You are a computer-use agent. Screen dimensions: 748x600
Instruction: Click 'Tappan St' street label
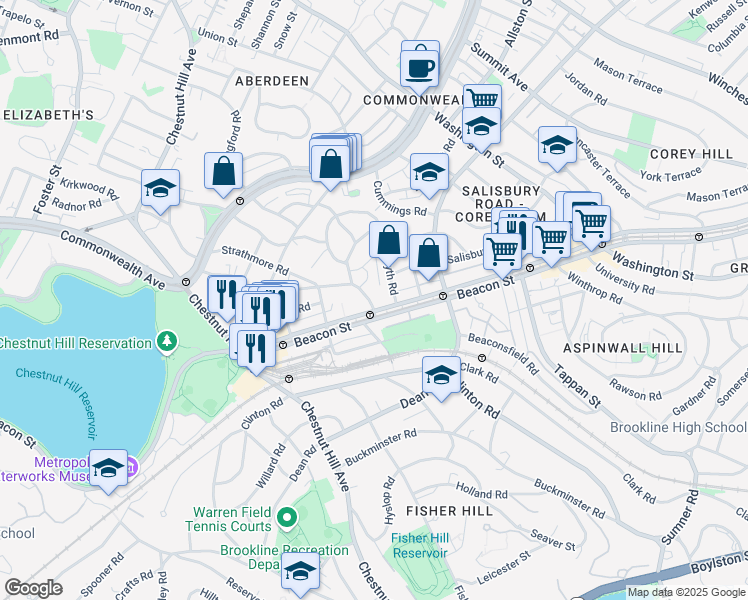tap(578, 386)
